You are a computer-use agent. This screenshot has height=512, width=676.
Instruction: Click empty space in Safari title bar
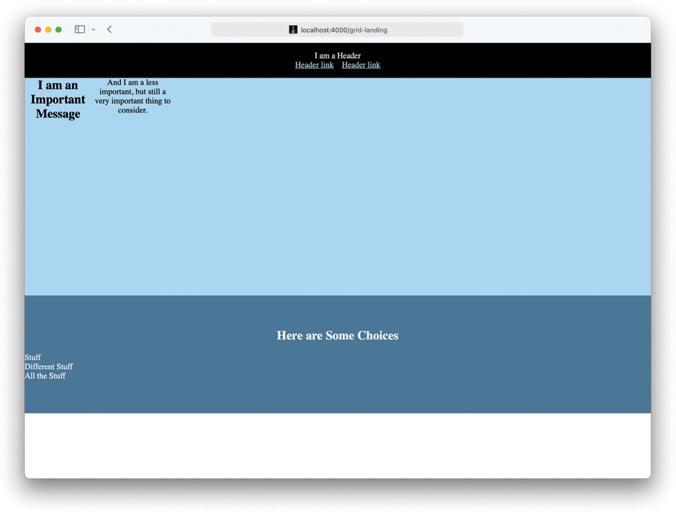coord(550,30)
